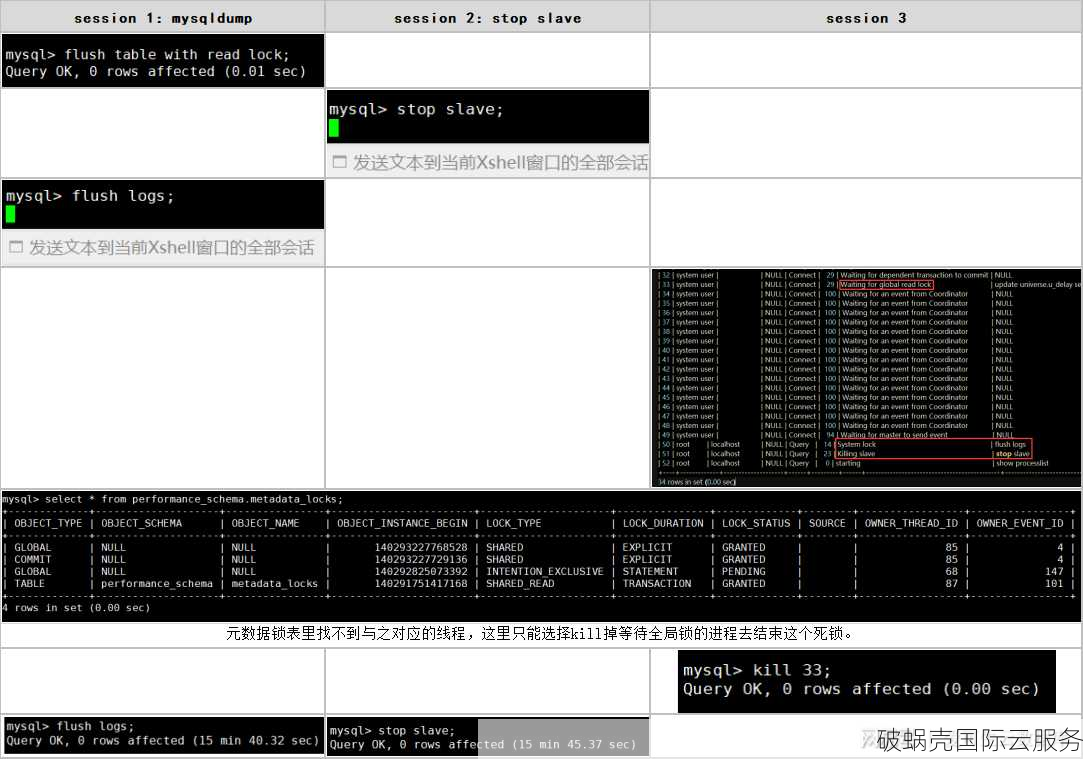Click the TABLE object type cell
The height and width of the screenshot is (759, 1083).
pyautogui.click(x=29, y=584)
